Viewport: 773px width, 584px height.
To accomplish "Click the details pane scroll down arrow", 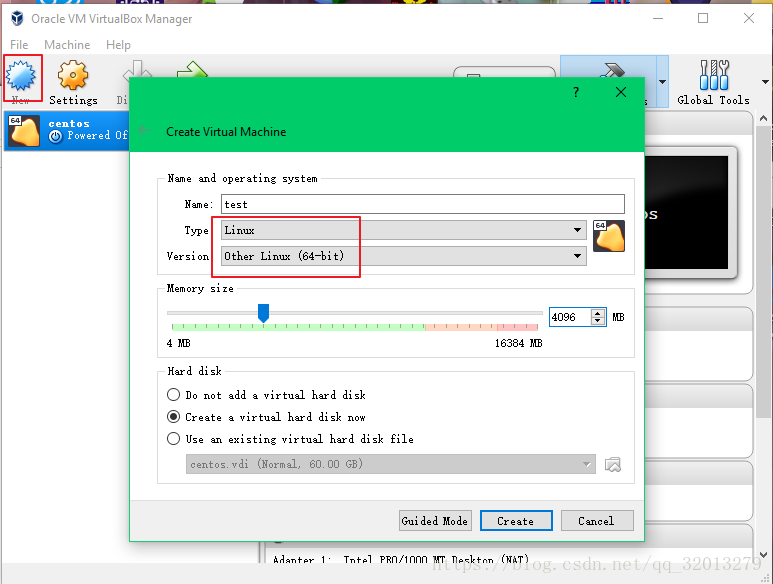I will pos(764,555).
